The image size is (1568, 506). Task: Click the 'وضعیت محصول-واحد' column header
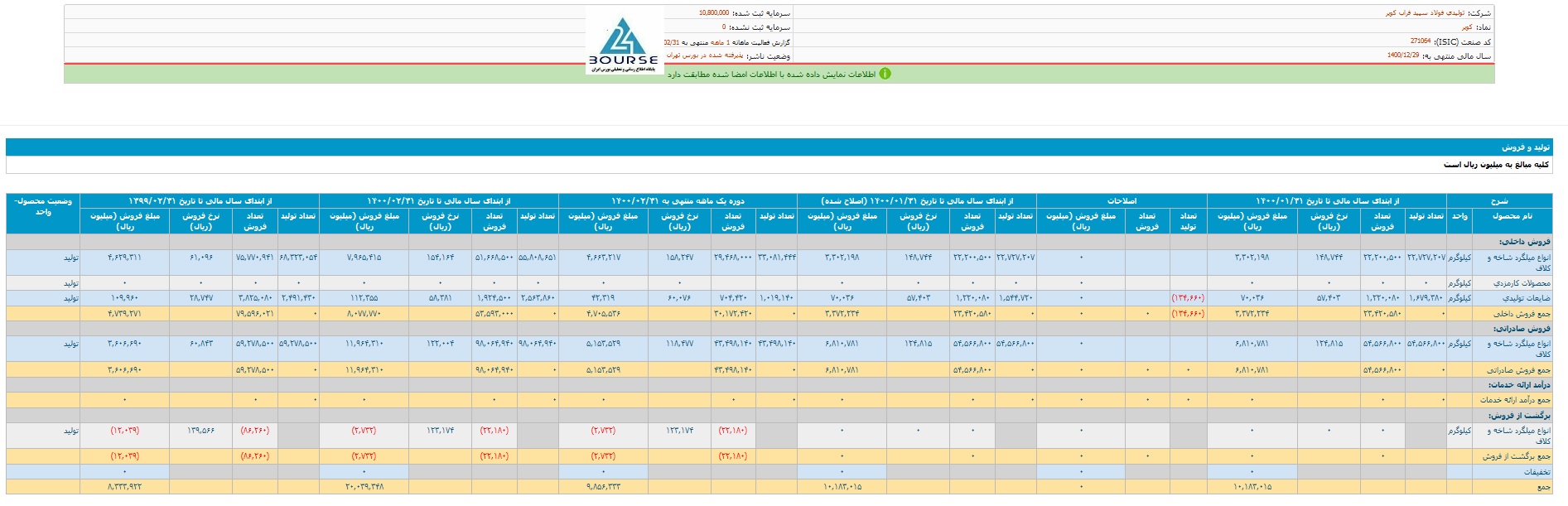point(43,214)
